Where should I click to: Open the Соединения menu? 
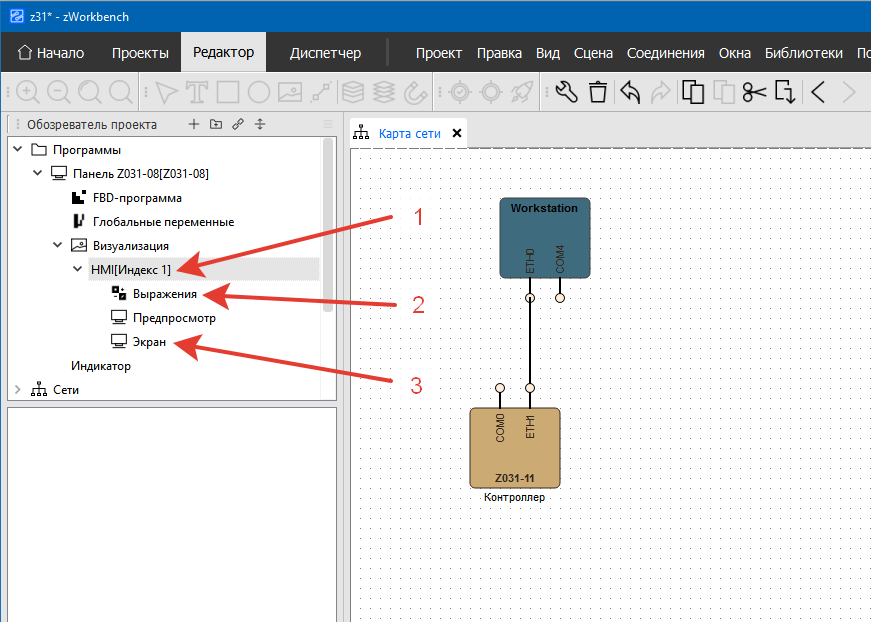coord(665,53)
